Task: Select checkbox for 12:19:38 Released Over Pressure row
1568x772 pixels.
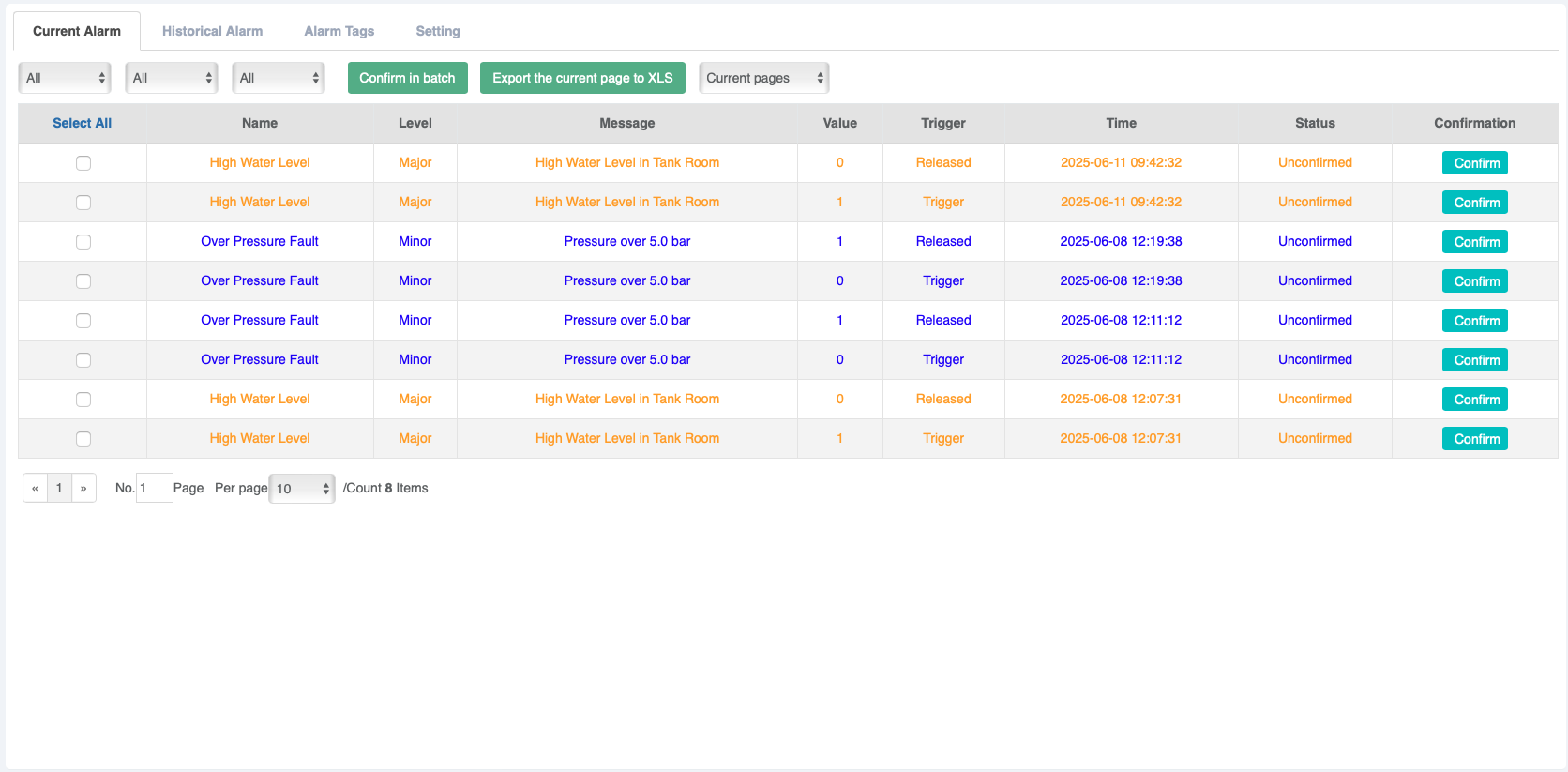Action: 83,242
